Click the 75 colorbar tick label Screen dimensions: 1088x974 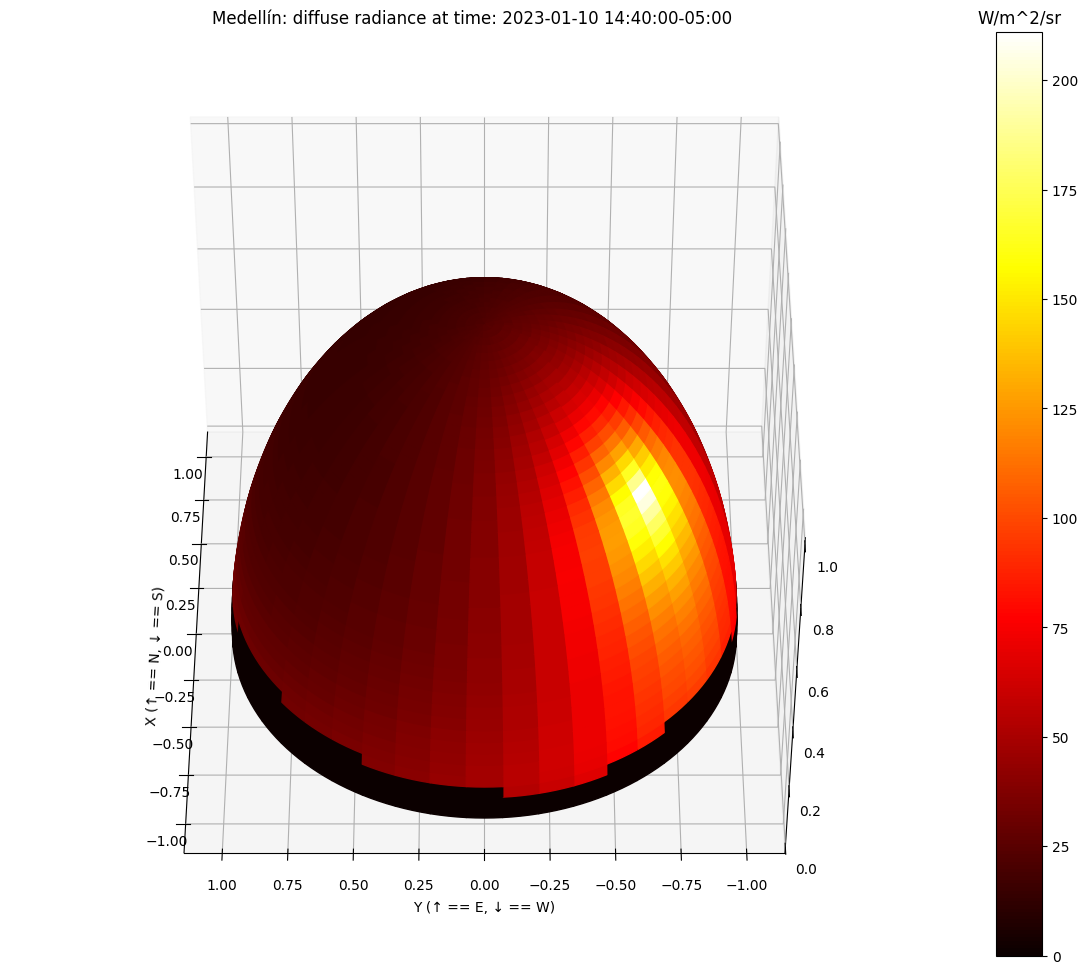[x=1060, y=629]
